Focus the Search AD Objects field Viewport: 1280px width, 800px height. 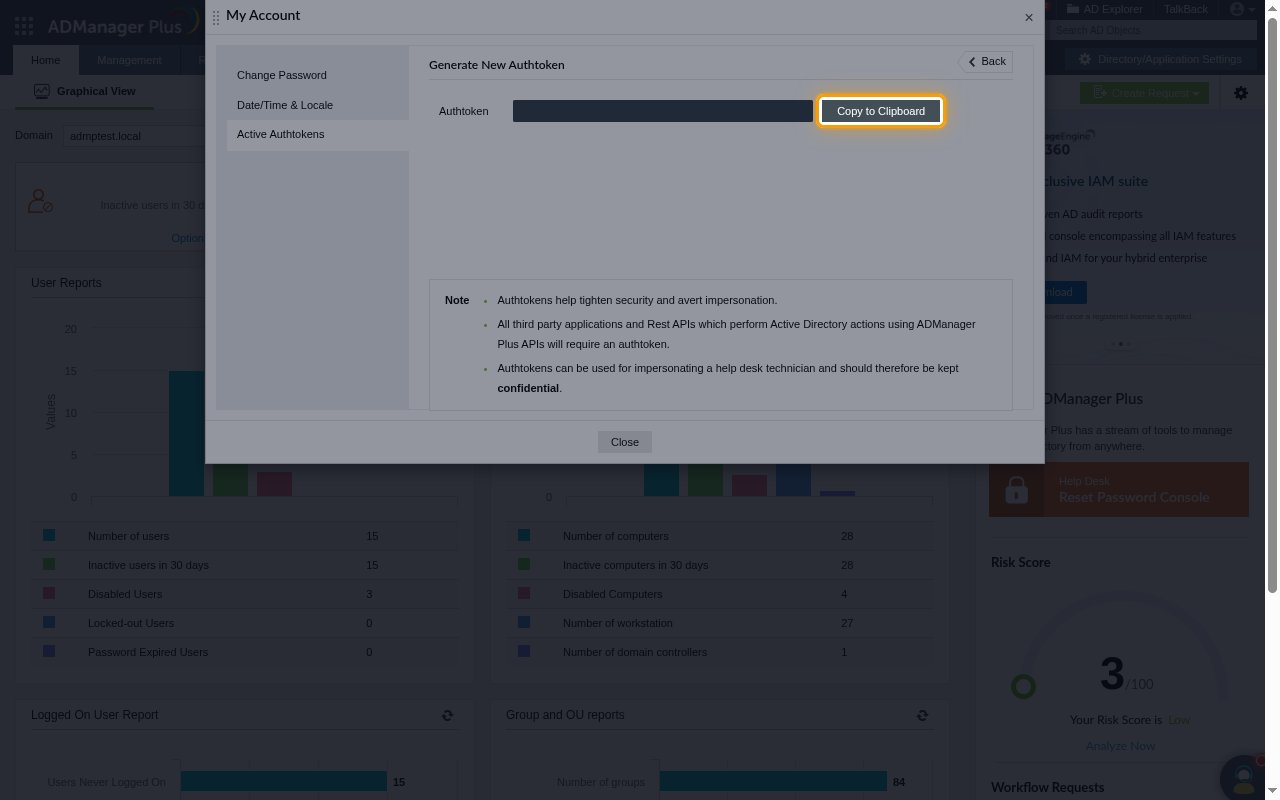[x=1154, y=30]
